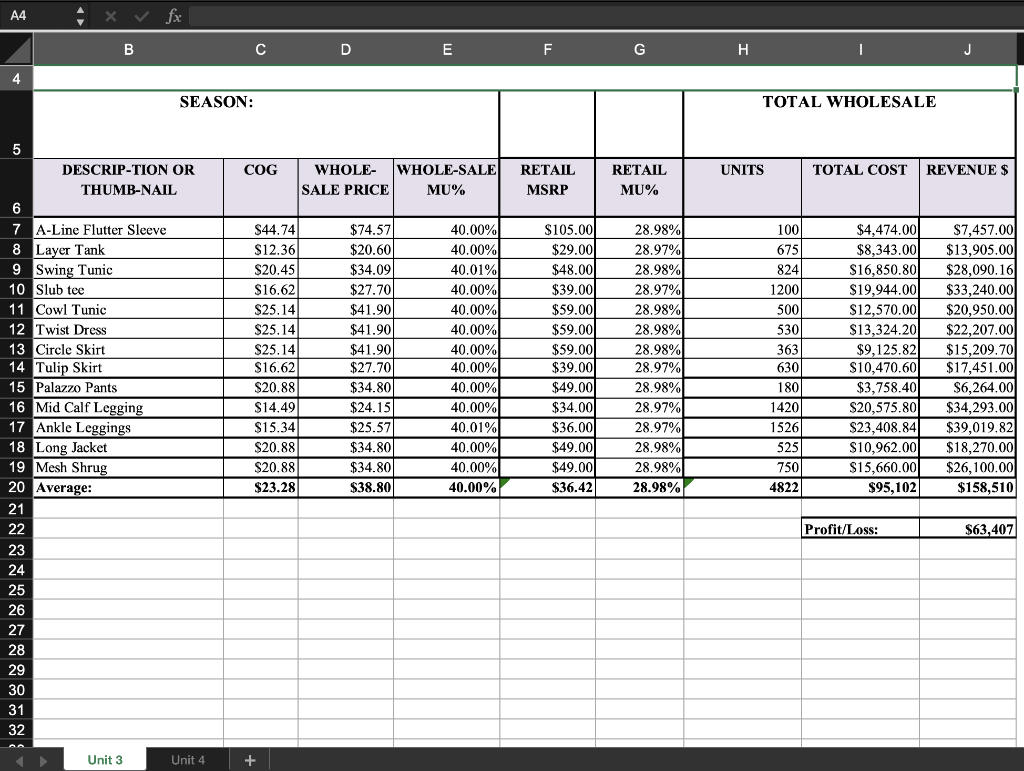Screen dimensions: 1024x771
Task: Click the Mesh Shrug cell
Action: (128, 467)
